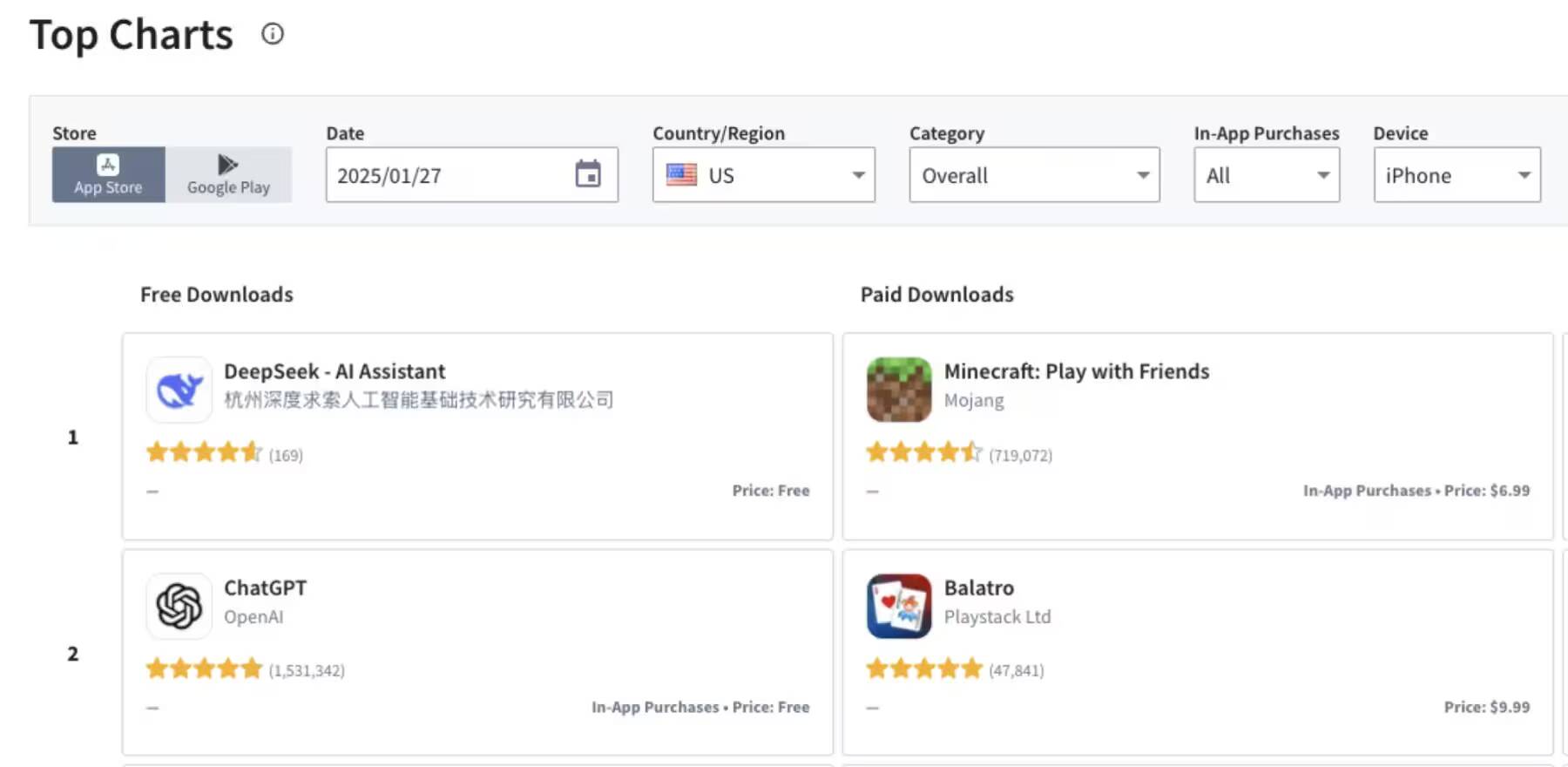
Task: Switch to Google Play store
Action: [228, 175]
